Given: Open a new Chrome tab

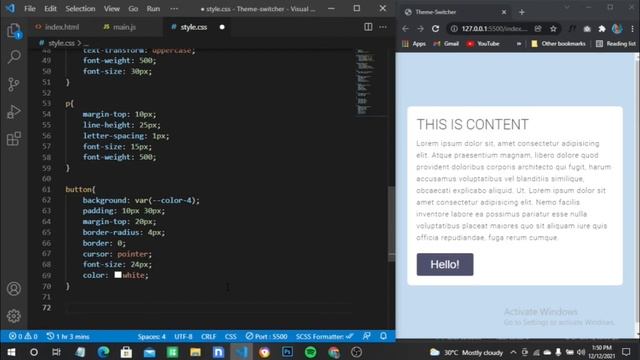Looking at the screenshot, I should click(522, 12).
